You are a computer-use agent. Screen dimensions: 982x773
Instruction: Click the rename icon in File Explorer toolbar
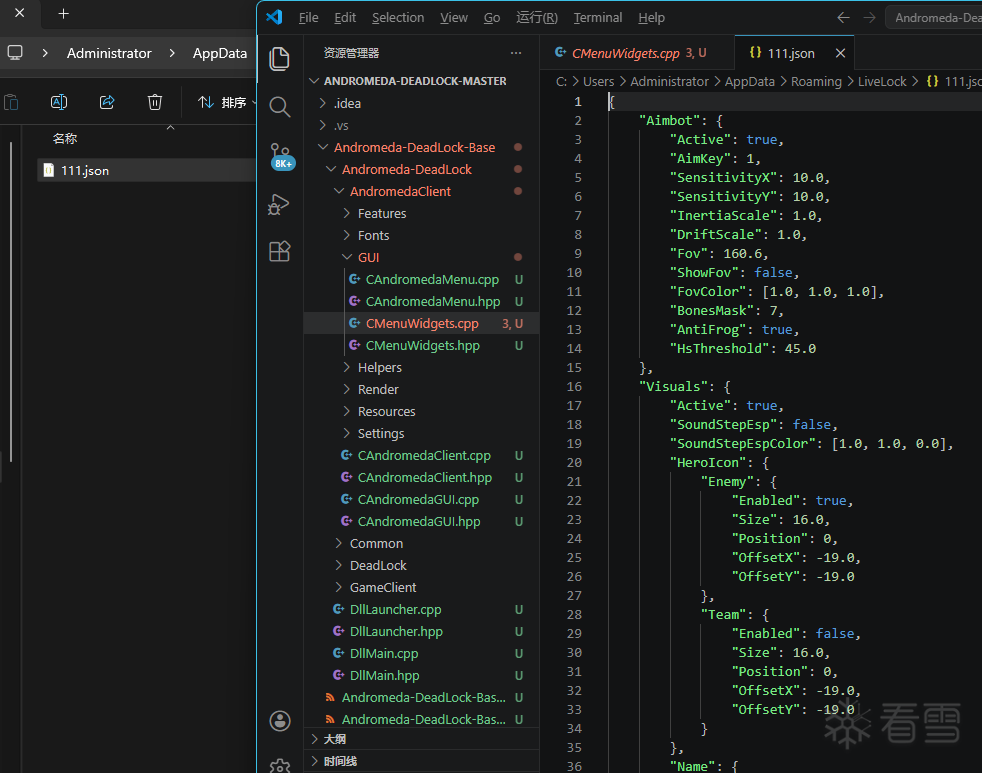click(x=59, y=102)
